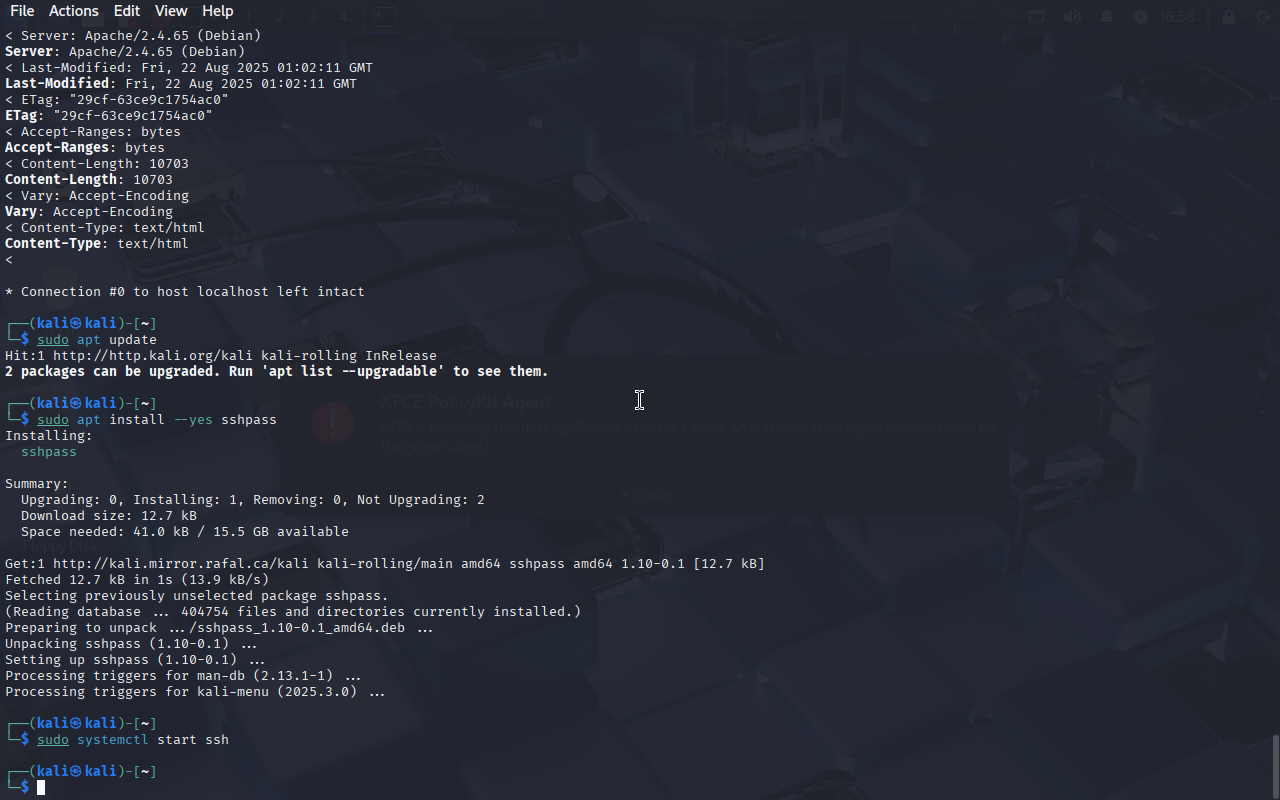Click the bold 'Last-Modified' header label

pyautogui.click(x=57, y=84)
